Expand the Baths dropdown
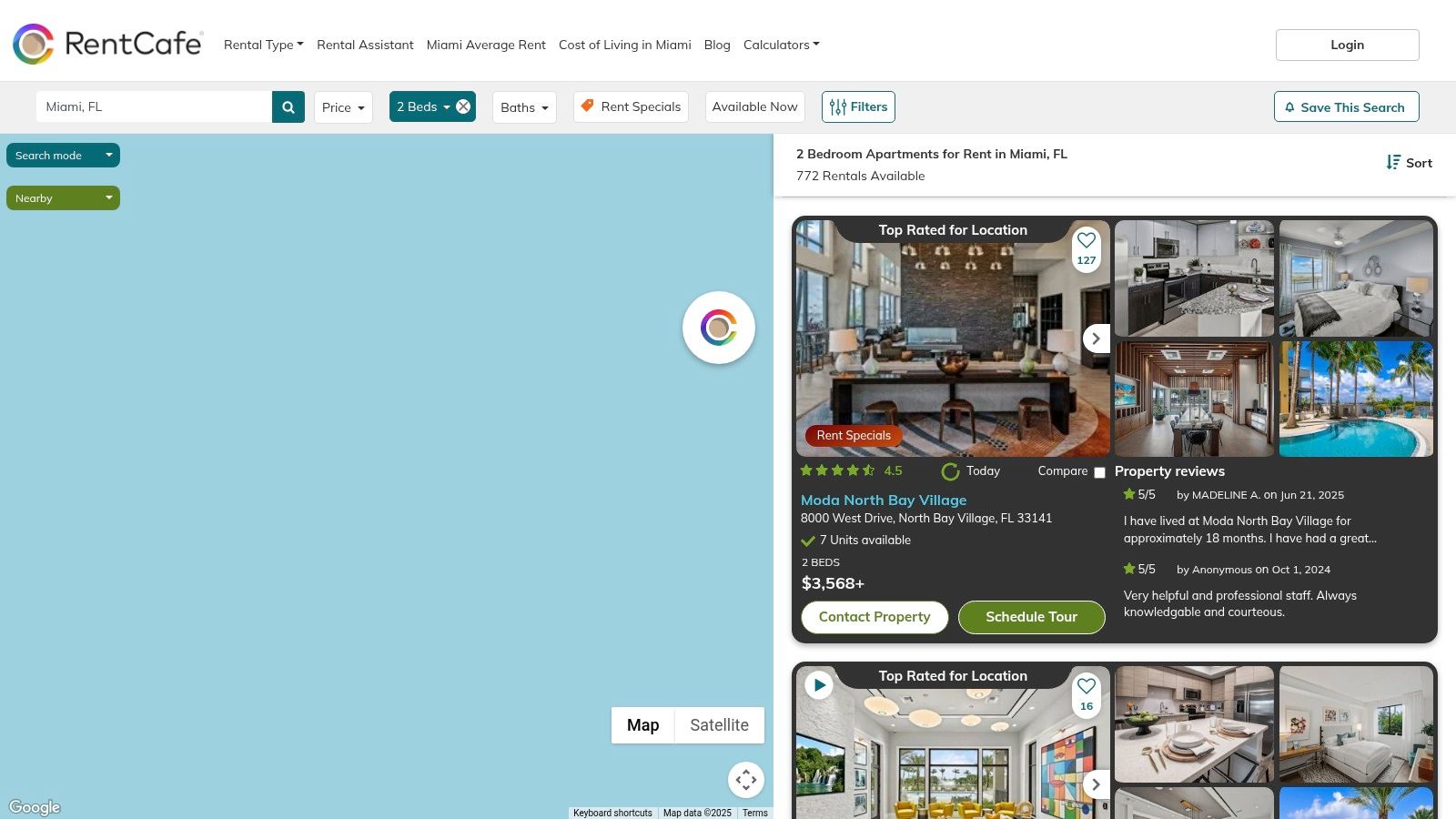1456x819 pixels. click(x=524, y=106)
